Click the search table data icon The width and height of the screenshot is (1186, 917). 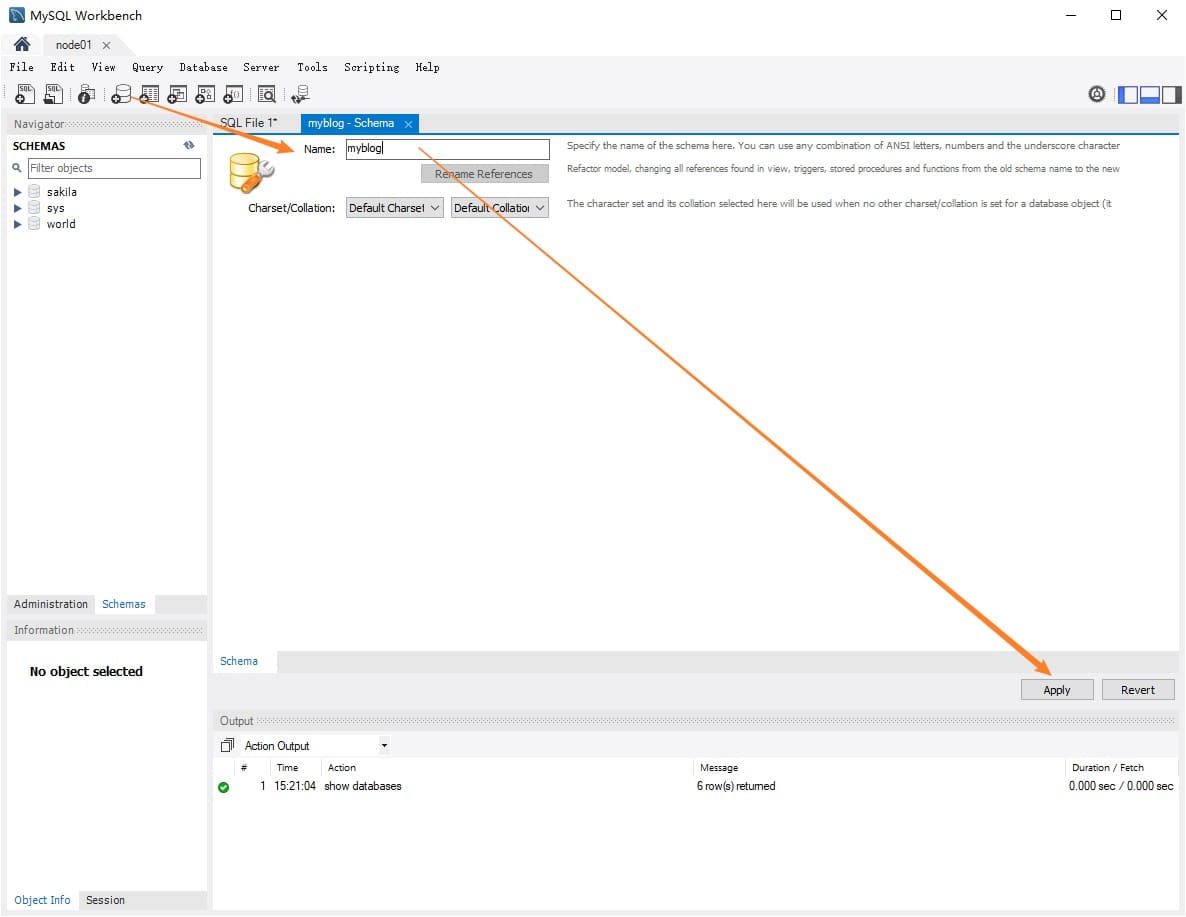coord(267,94)
